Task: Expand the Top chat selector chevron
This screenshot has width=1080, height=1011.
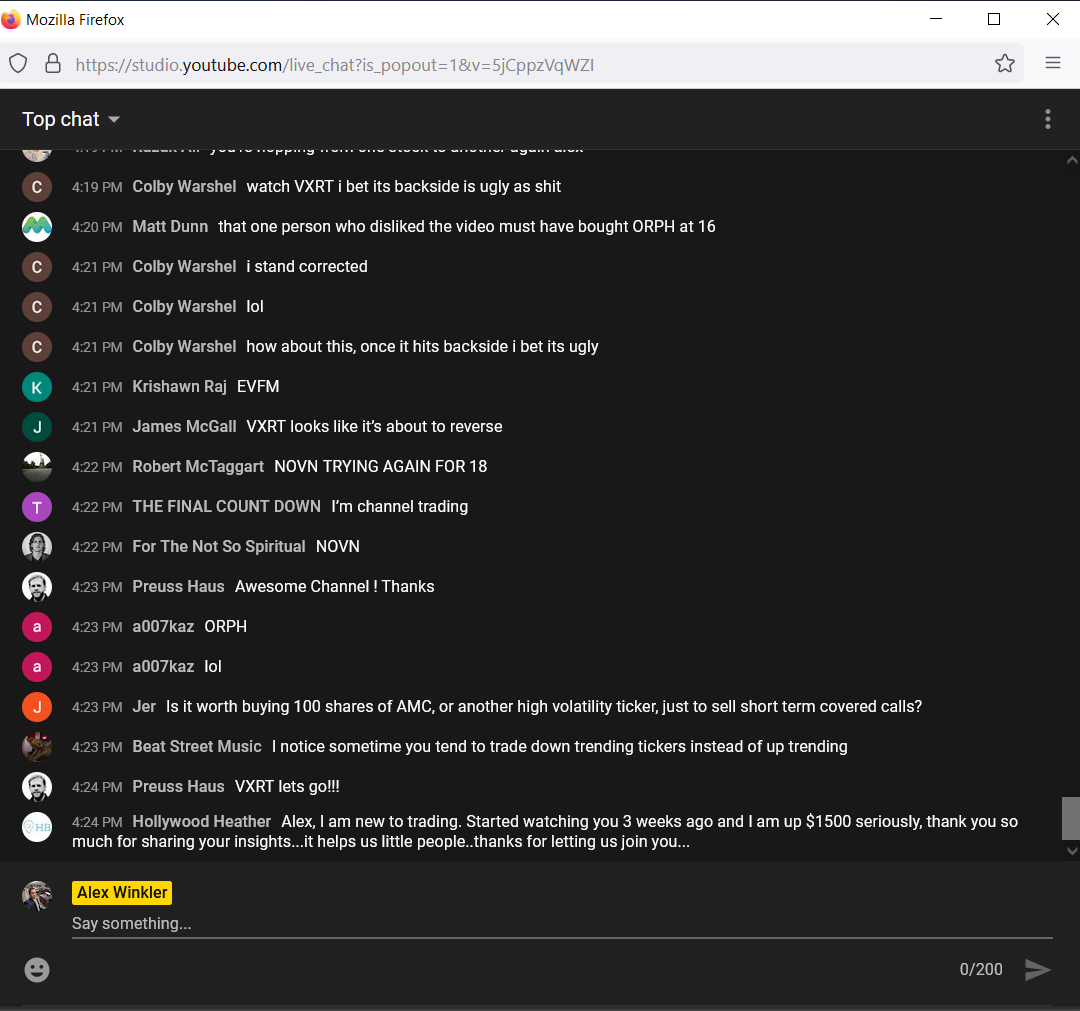Action: [x=113, y=119]
